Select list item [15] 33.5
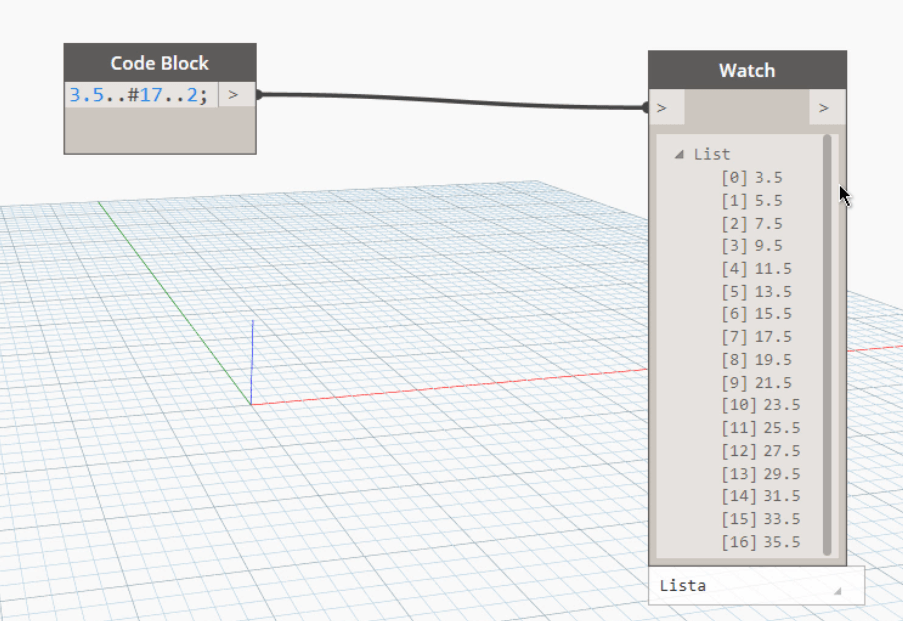903x621 pixels. (x=761, y=519)
